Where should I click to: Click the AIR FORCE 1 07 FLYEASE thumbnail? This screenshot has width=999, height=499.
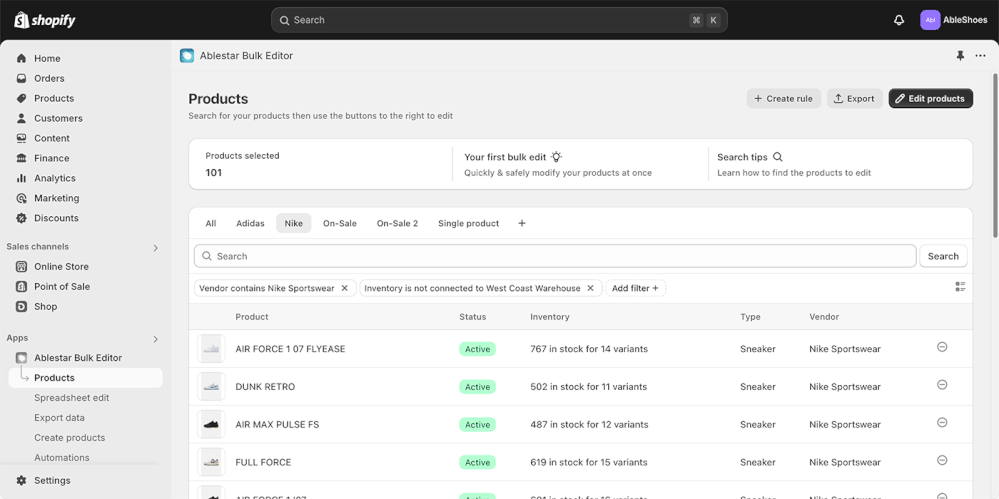click(211, 349)
